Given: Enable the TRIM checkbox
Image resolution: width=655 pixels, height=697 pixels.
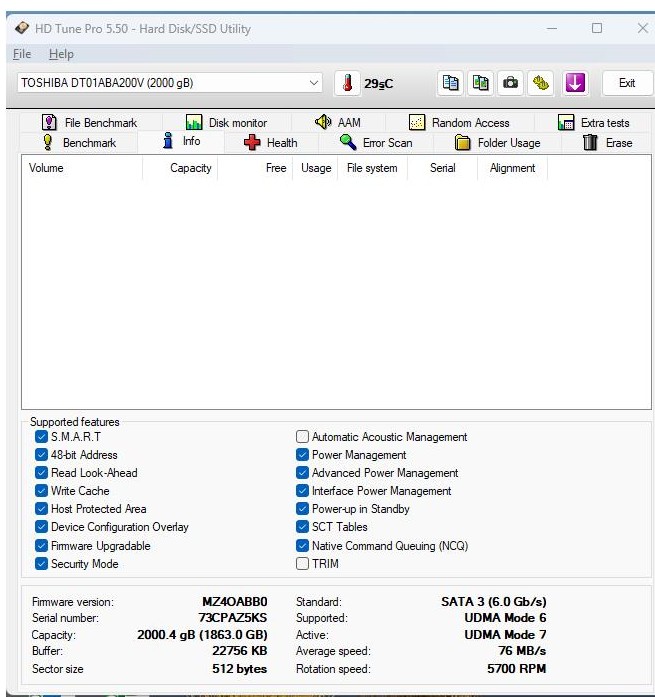Looking at the screenshot, I should 303,564.
